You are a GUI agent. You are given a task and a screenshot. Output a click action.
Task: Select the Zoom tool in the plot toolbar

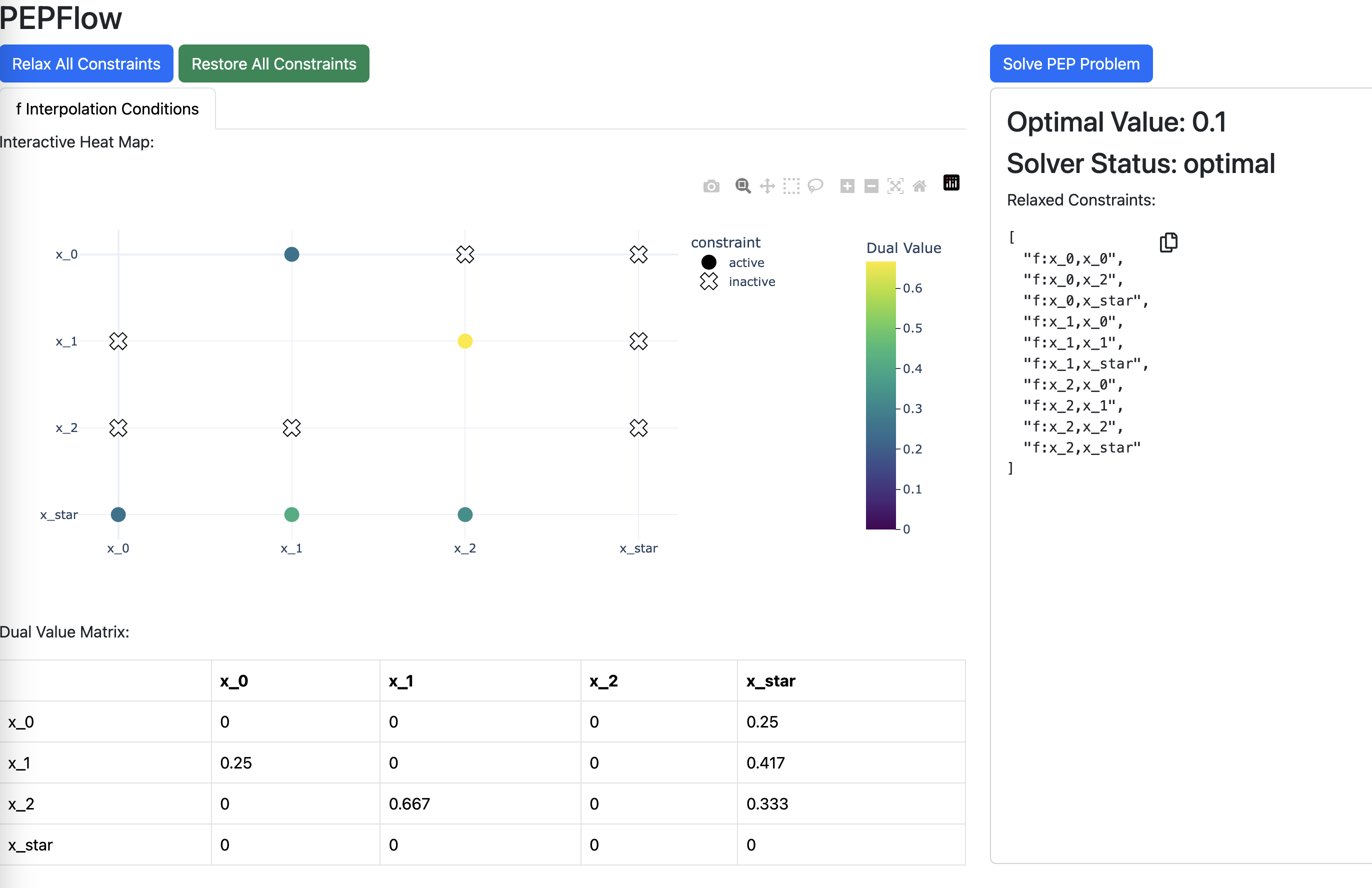click(x=743, y=185)
